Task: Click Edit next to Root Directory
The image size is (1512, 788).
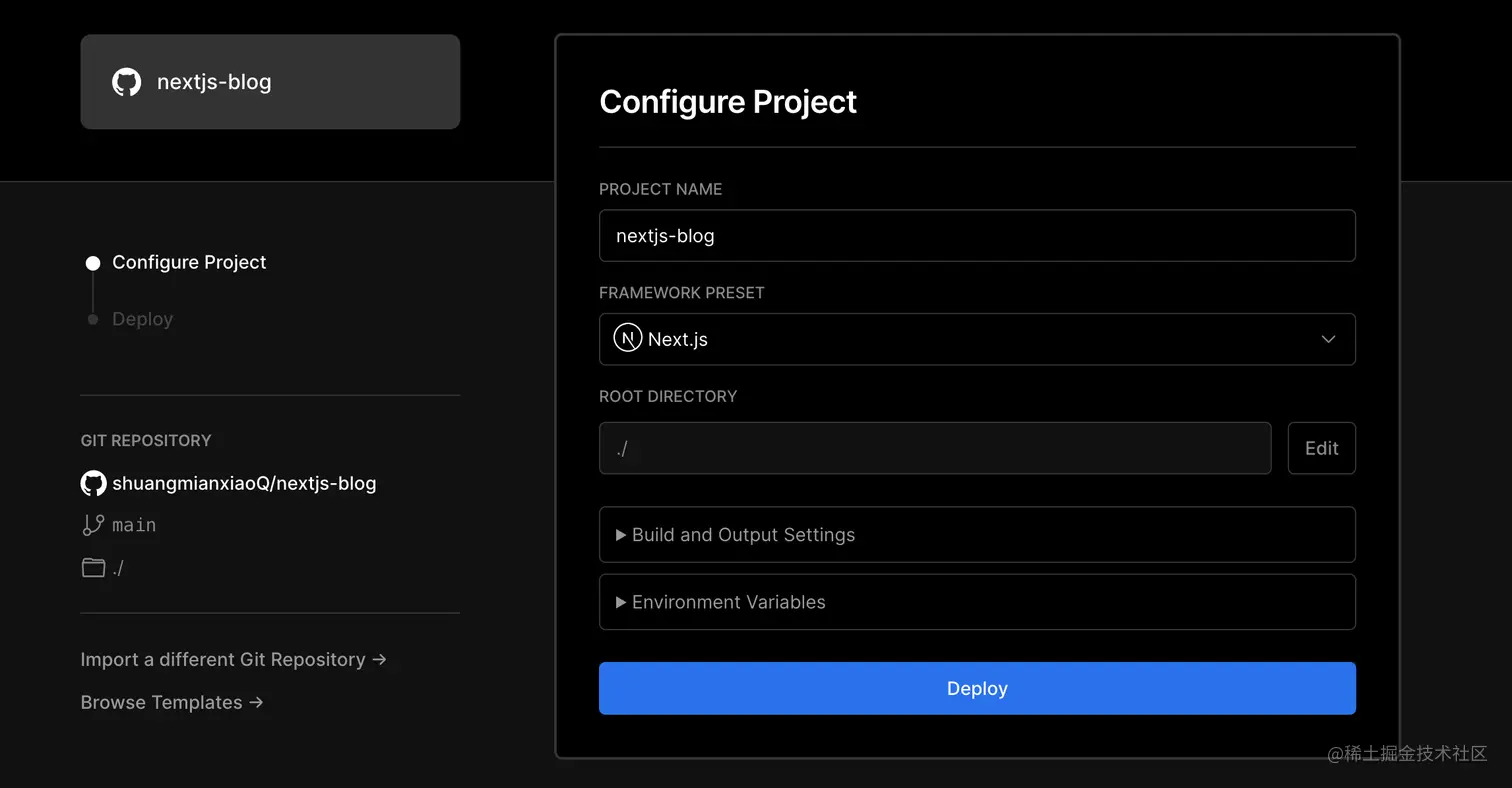Action: [1321, 448]
